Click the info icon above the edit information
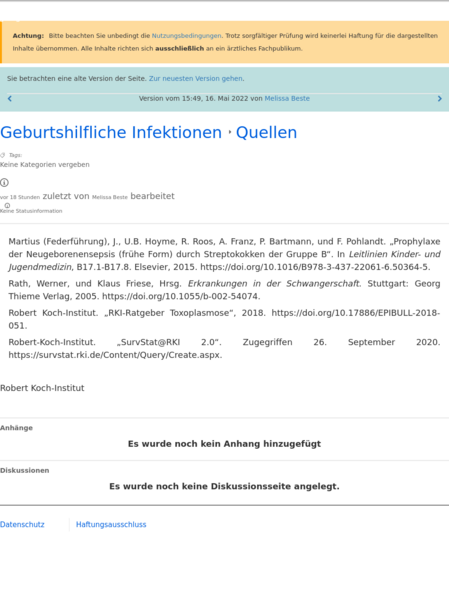Screen dimensions: 449x599 pos(4,183)
